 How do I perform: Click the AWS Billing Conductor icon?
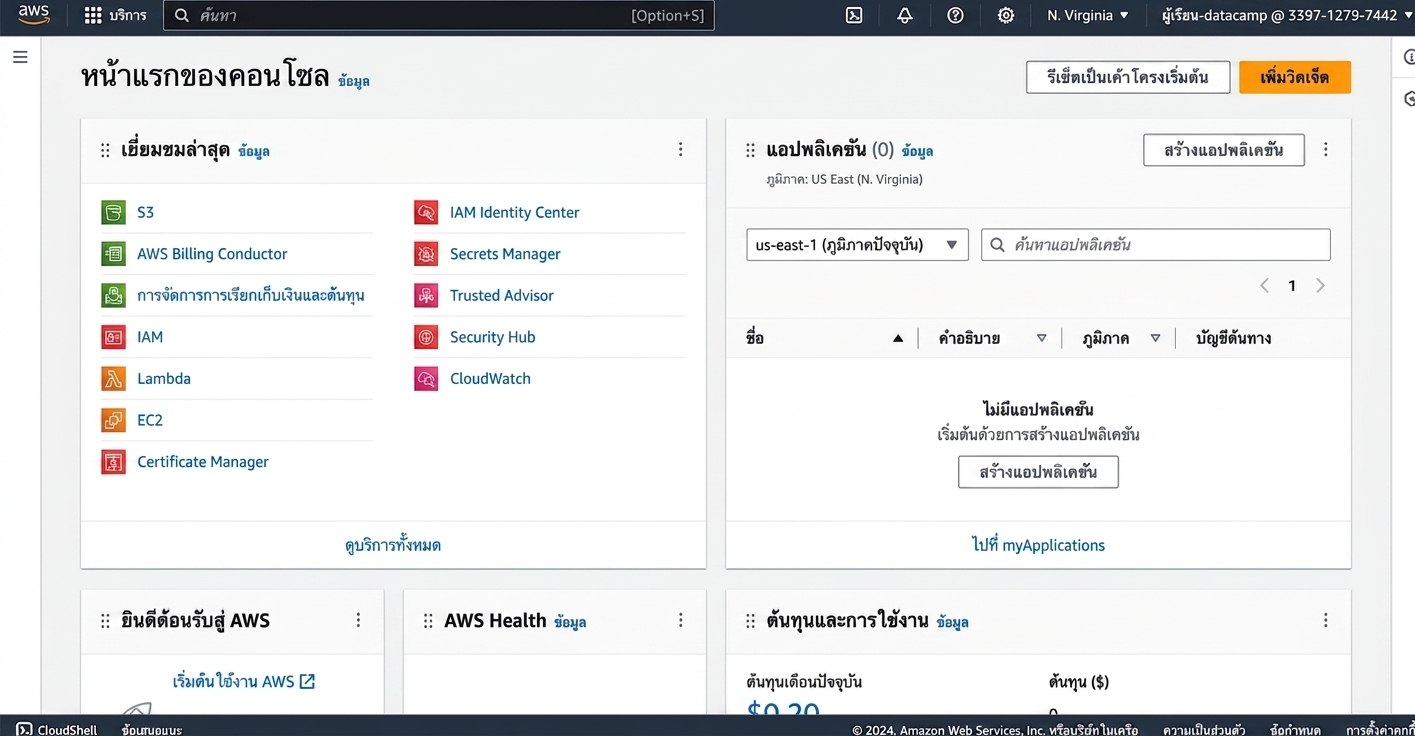[113, 254]
